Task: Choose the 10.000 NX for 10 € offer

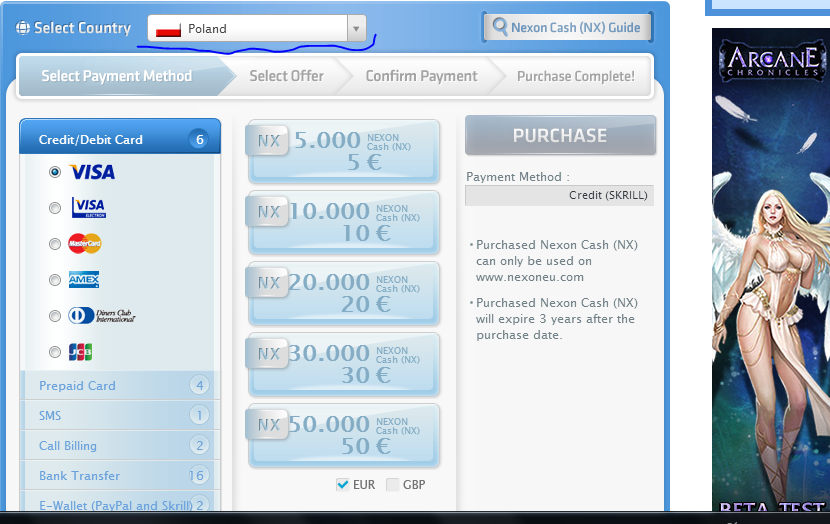Action: pyautogui.click(x=344, y=222)
